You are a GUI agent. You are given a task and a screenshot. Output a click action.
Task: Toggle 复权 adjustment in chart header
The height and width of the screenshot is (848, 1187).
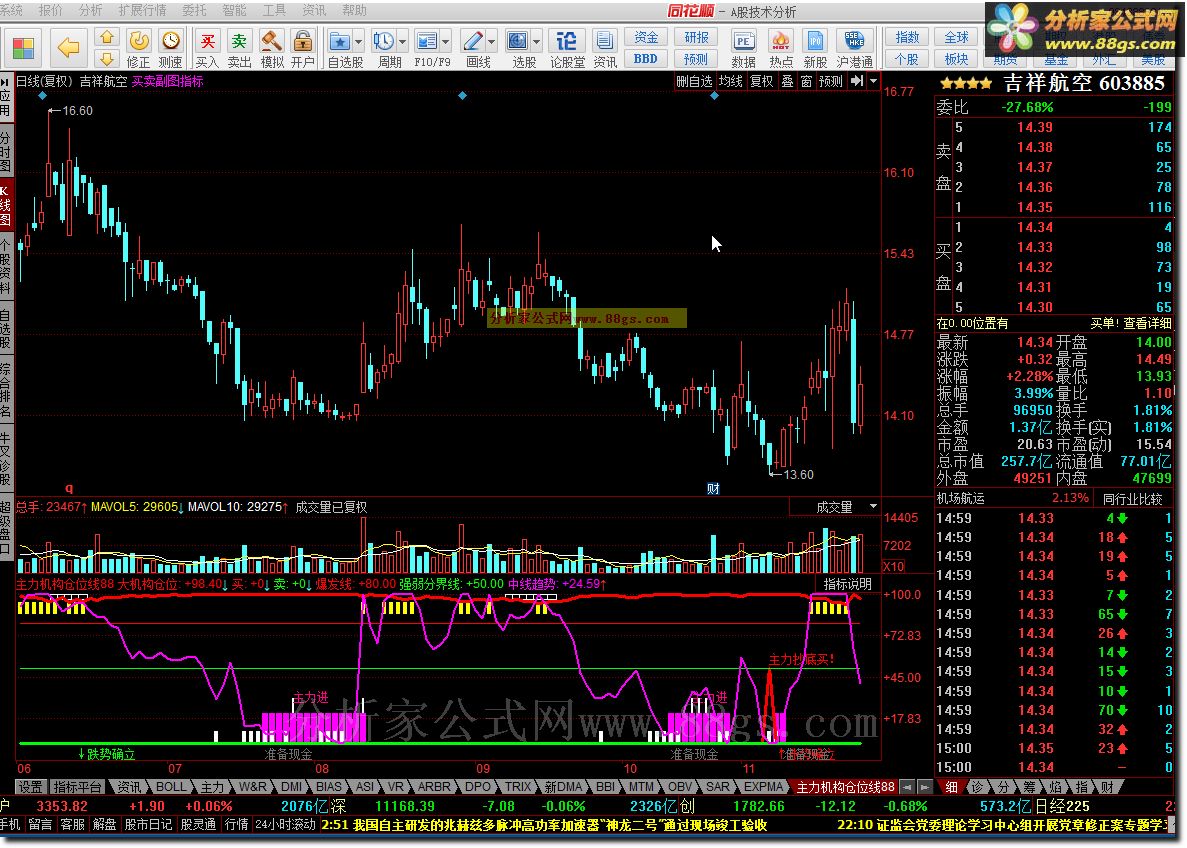coord(762,81)
